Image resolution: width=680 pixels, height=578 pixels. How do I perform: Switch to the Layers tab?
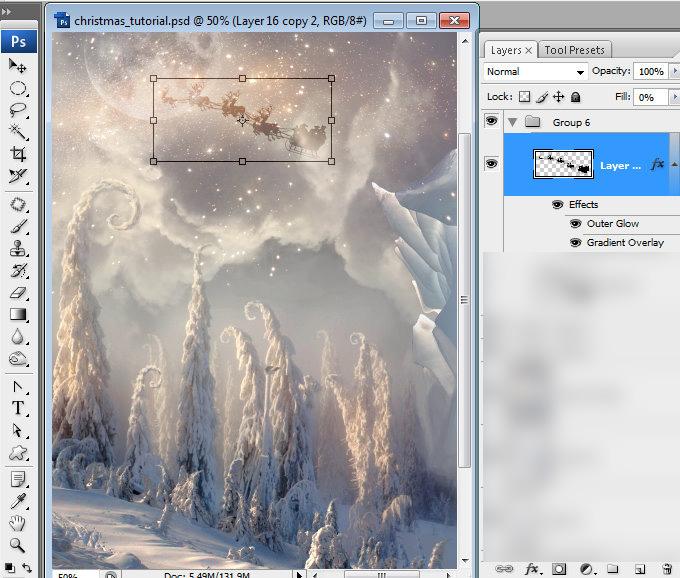click(x=506, y=50)
